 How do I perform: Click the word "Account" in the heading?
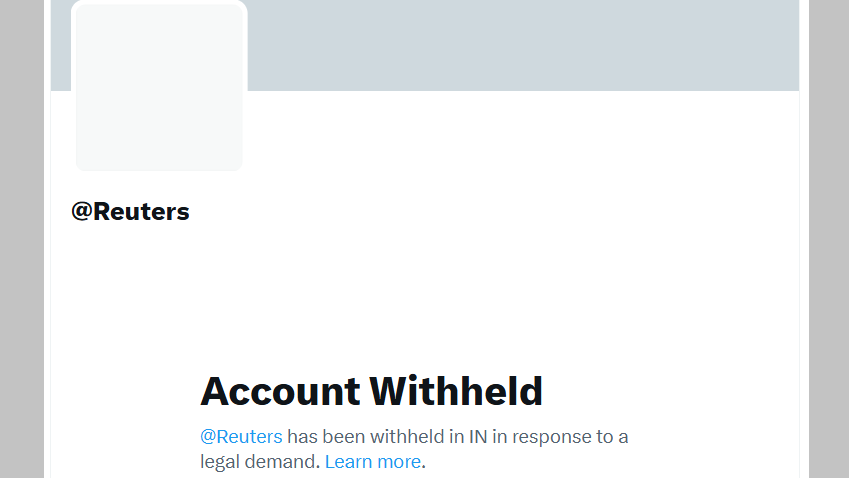(280, 391)
